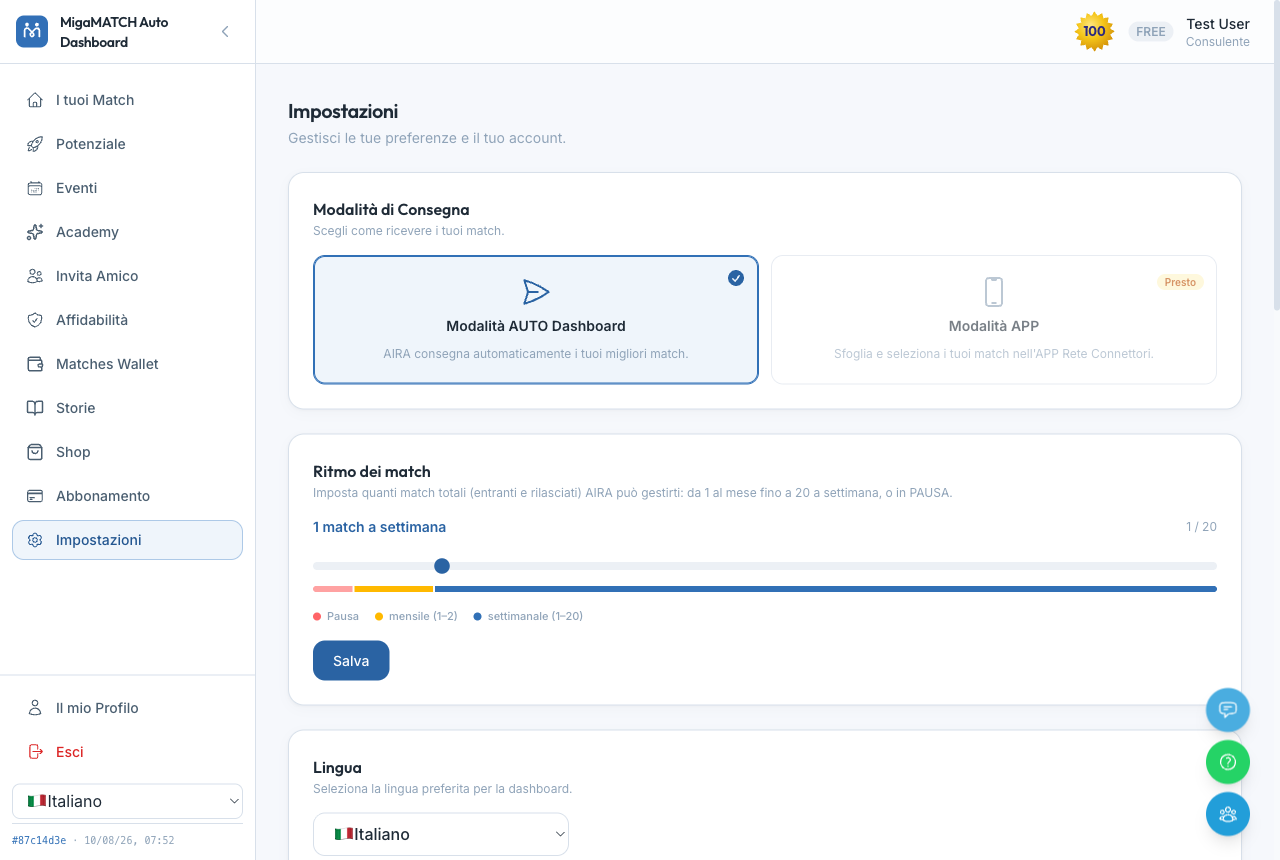
Task: Open the Eventi menu item
Action: [x=127, y=188]
